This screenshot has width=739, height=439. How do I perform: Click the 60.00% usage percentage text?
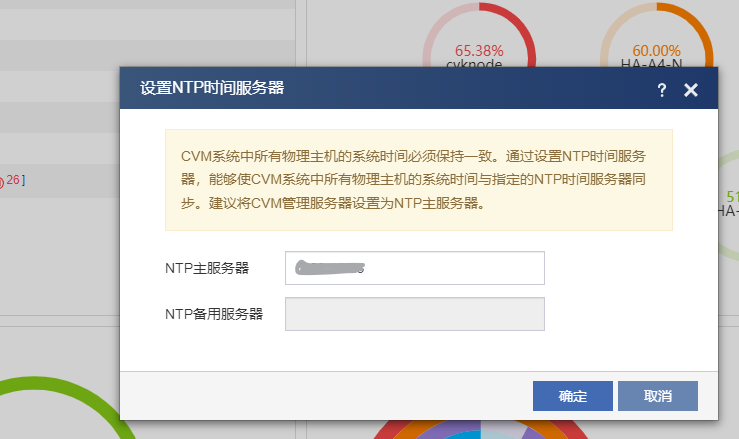(x=656, y=50)
